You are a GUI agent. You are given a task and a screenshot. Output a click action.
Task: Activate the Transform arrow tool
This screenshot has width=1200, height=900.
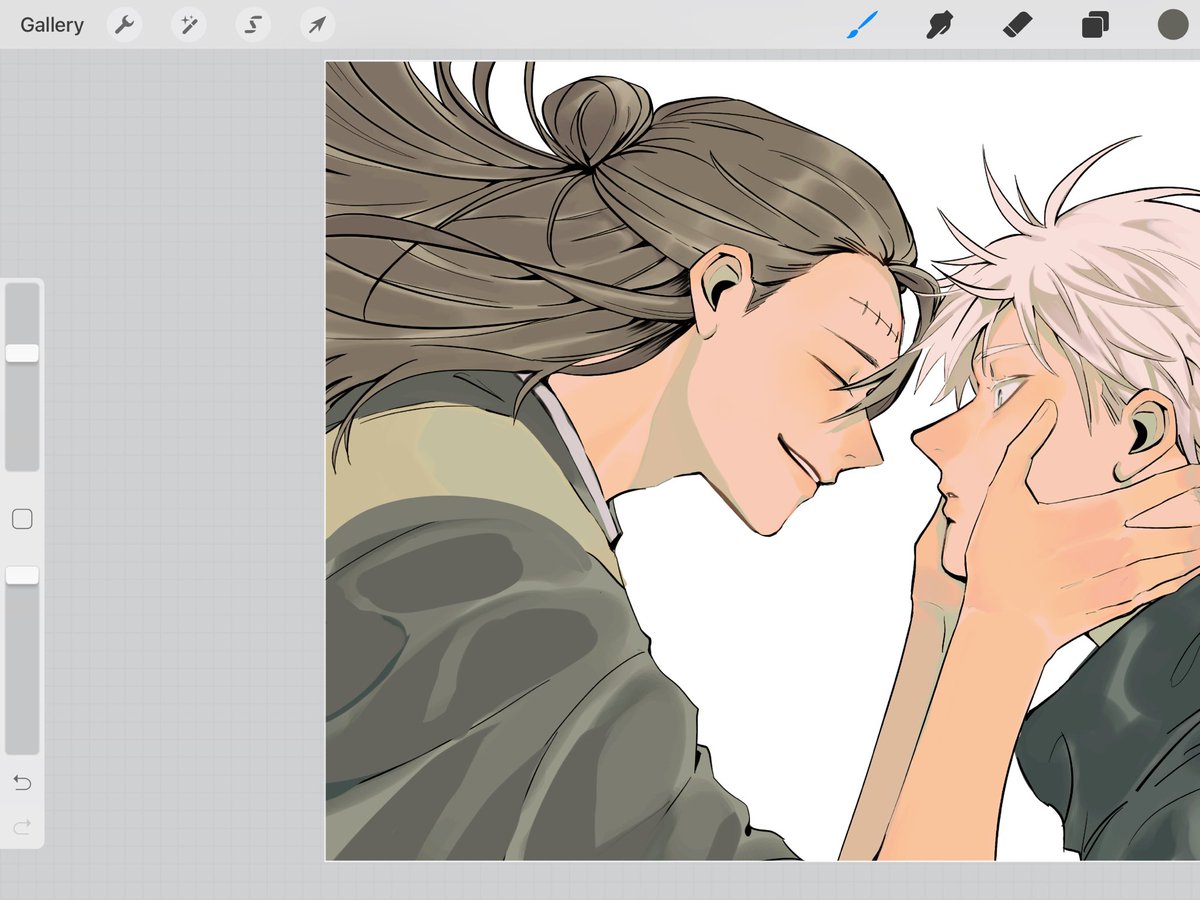(x=317, y=25)
